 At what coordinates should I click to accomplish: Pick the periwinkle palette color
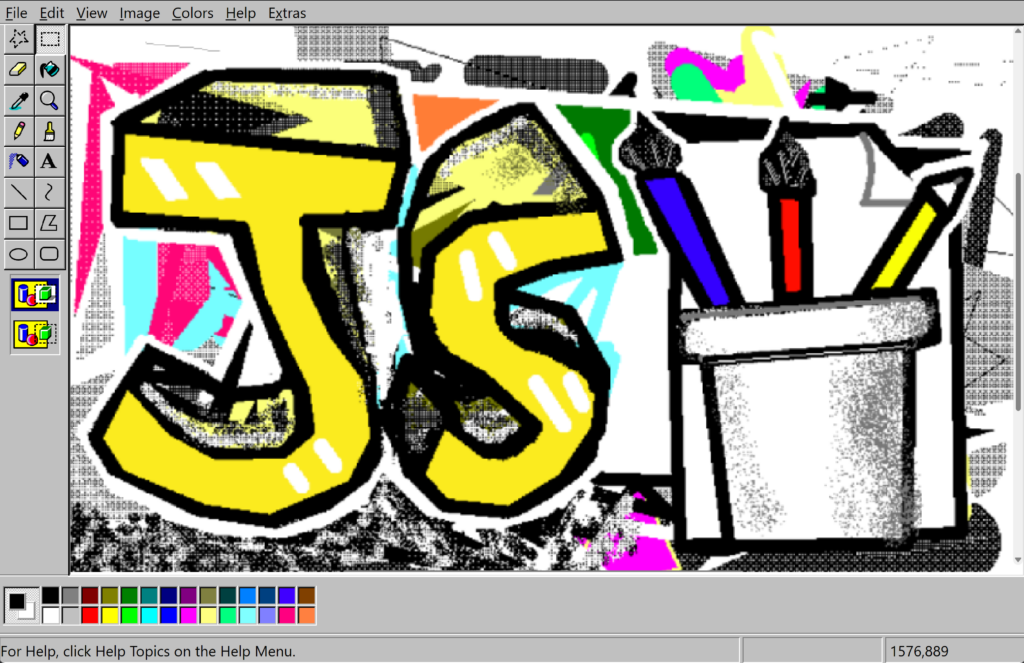[x=267, y=615]
